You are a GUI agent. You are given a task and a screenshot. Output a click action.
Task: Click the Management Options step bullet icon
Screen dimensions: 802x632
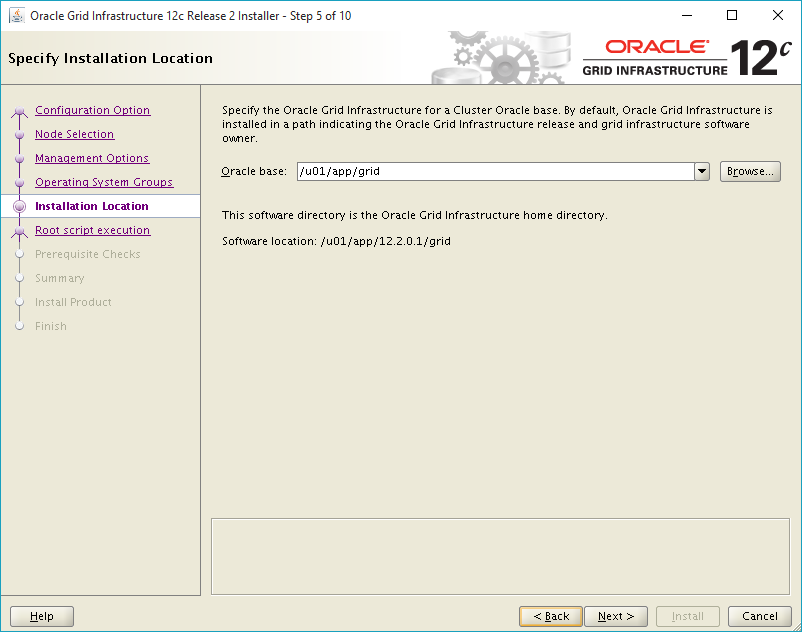point(19,159)
